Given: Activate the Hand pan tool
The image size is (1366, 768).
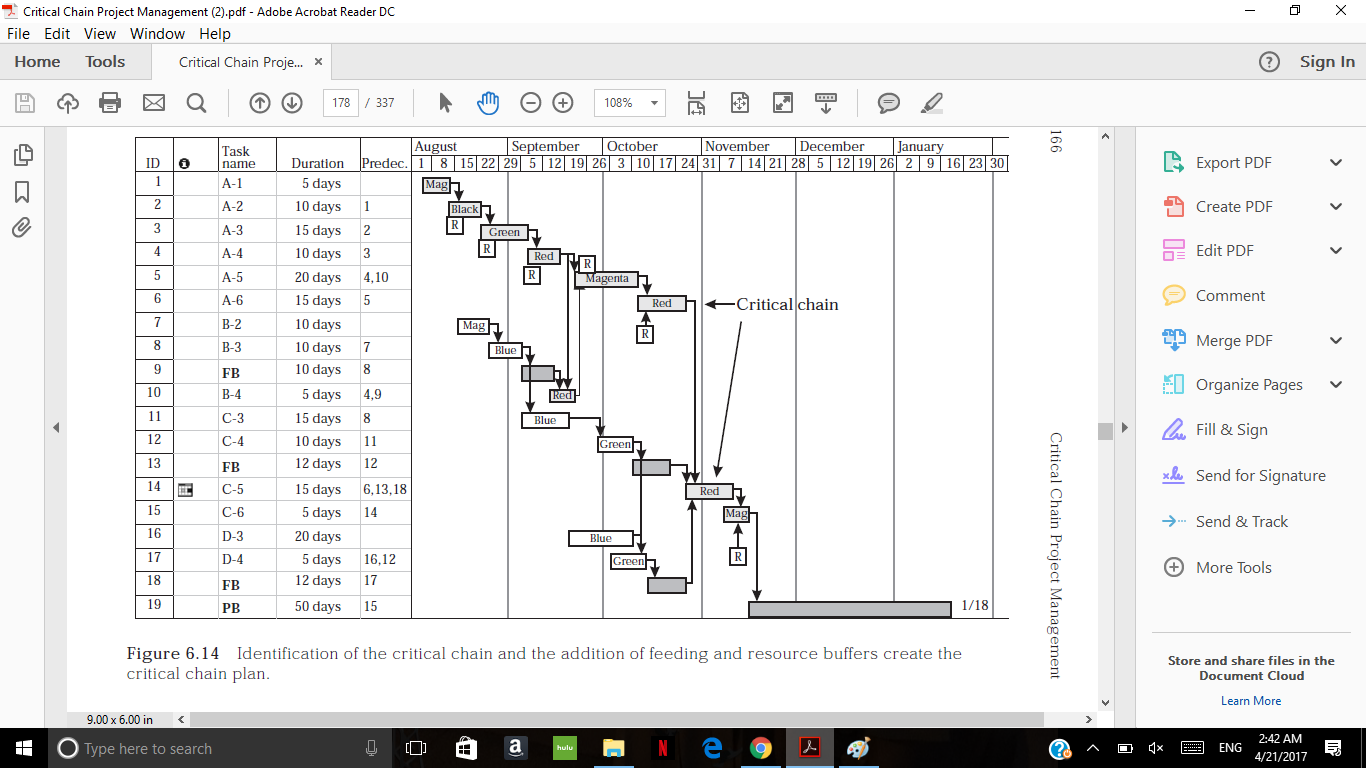Looking at the screenshot, I should tap(488, 103).
